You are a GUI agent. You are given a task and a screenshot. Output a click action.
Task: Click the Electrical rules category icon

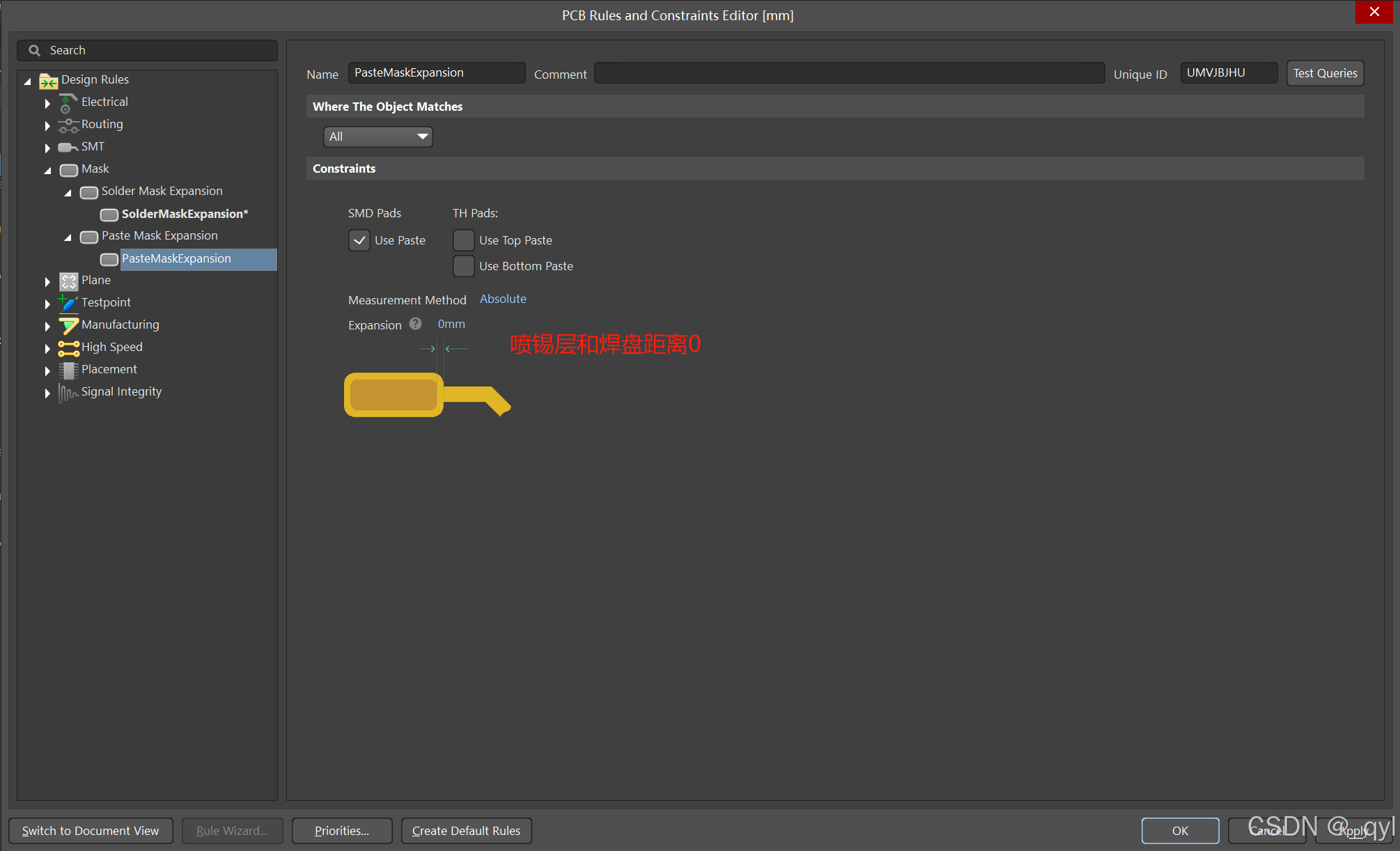pos(68,103)
